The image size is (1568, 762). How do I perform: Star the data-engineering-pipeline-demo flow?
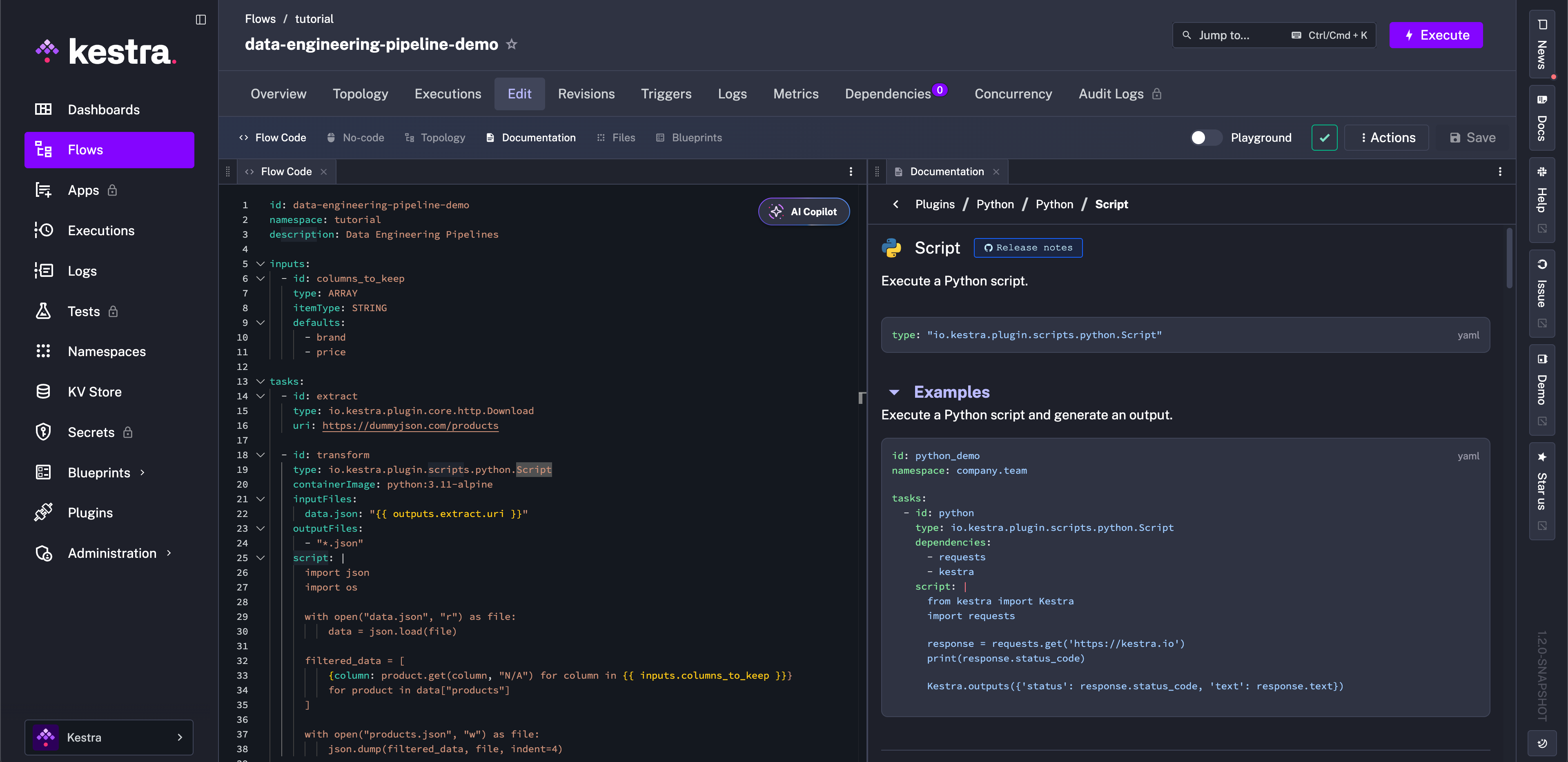click(x=511, y=45)
